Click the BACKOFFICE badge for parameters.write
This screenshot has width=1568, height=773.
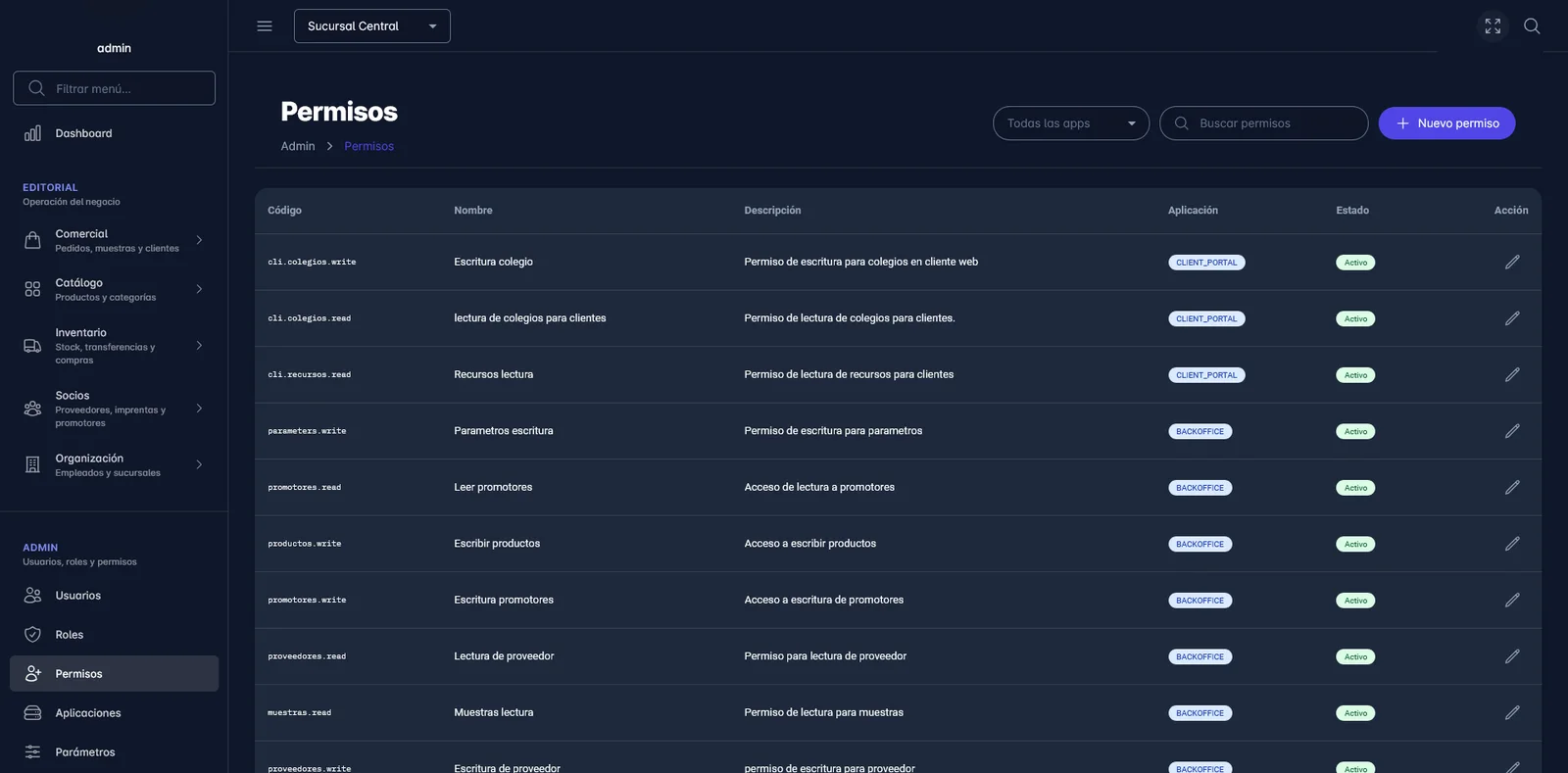tap(1200, 431)
